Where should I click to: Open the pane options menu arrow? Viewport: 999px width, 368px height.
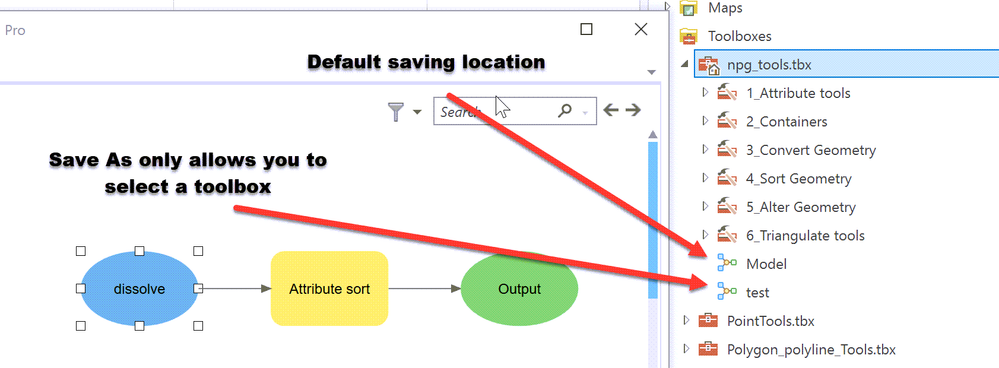pos(651,72)
